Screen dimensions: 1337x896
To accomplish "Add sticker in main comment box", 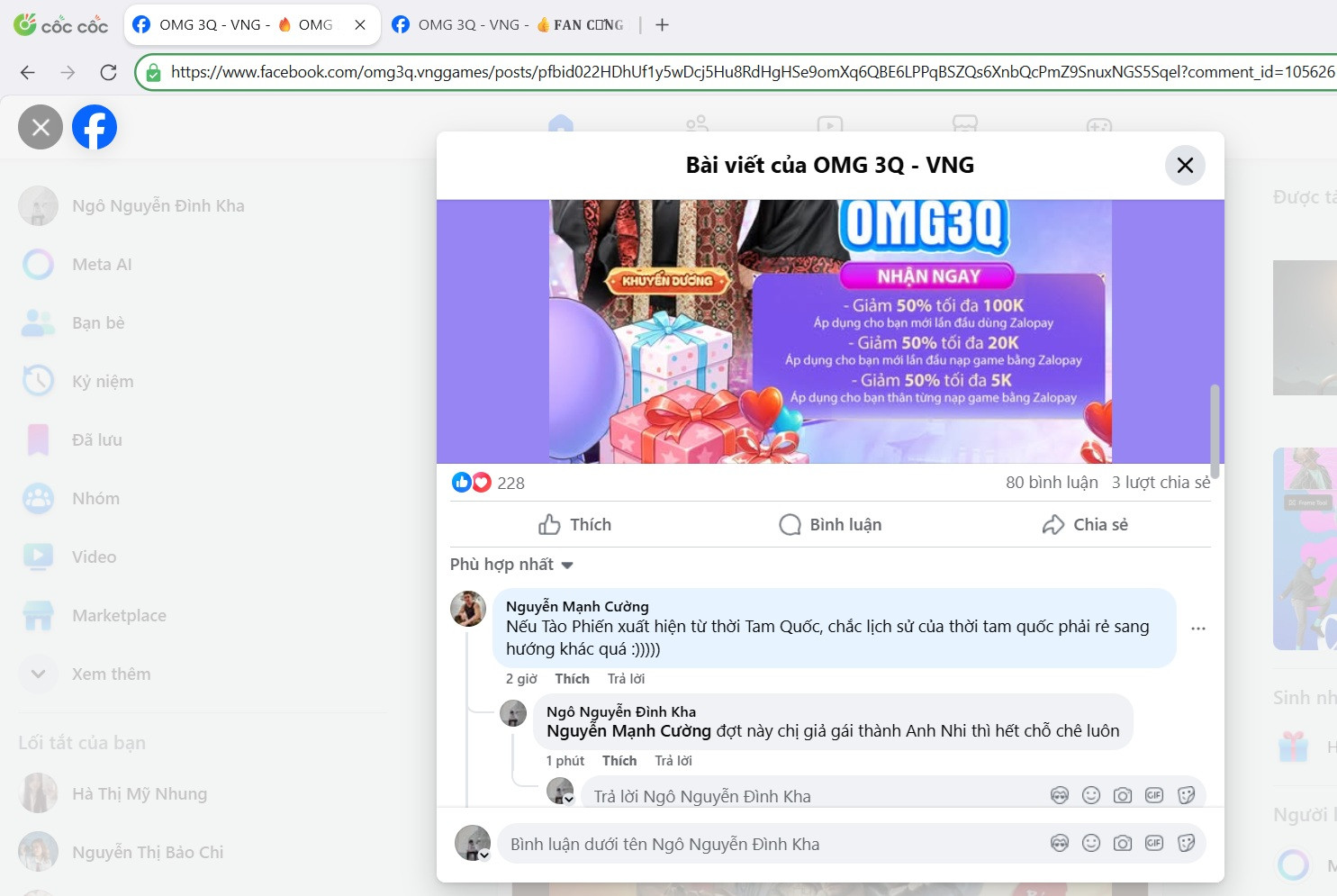I will (1186, 843).
